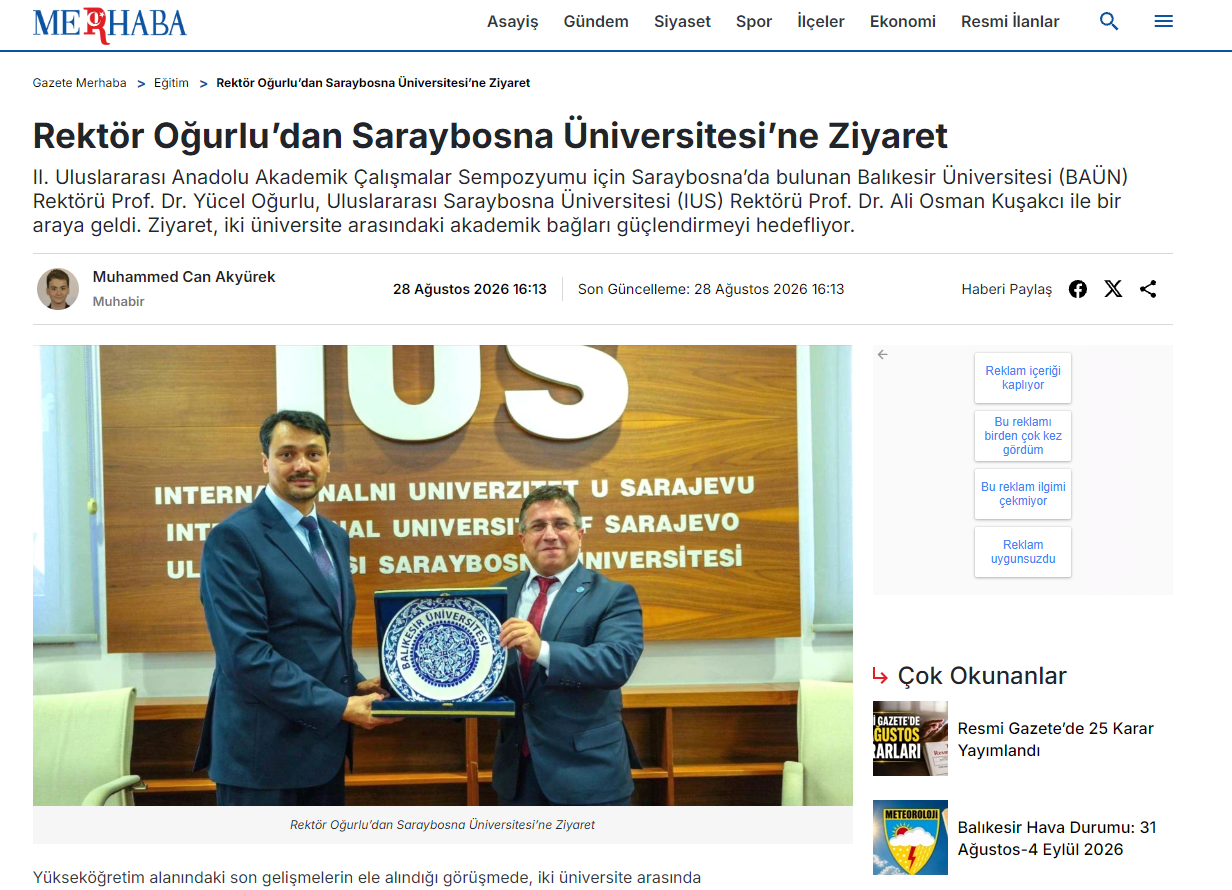Viewport: 1232px width, 890px height.
Task: Open author Muhammed Can Akyürek name link
Action: pos(184,277)
